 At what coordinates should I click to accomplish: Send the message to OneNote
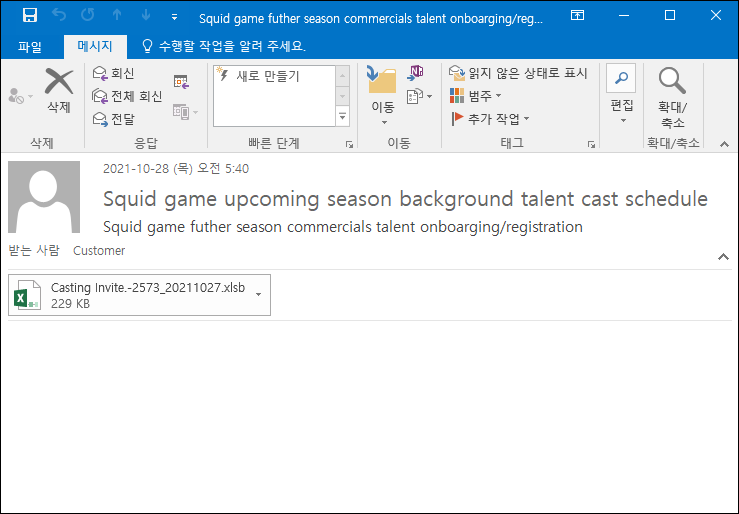click(x=415, y=73)
